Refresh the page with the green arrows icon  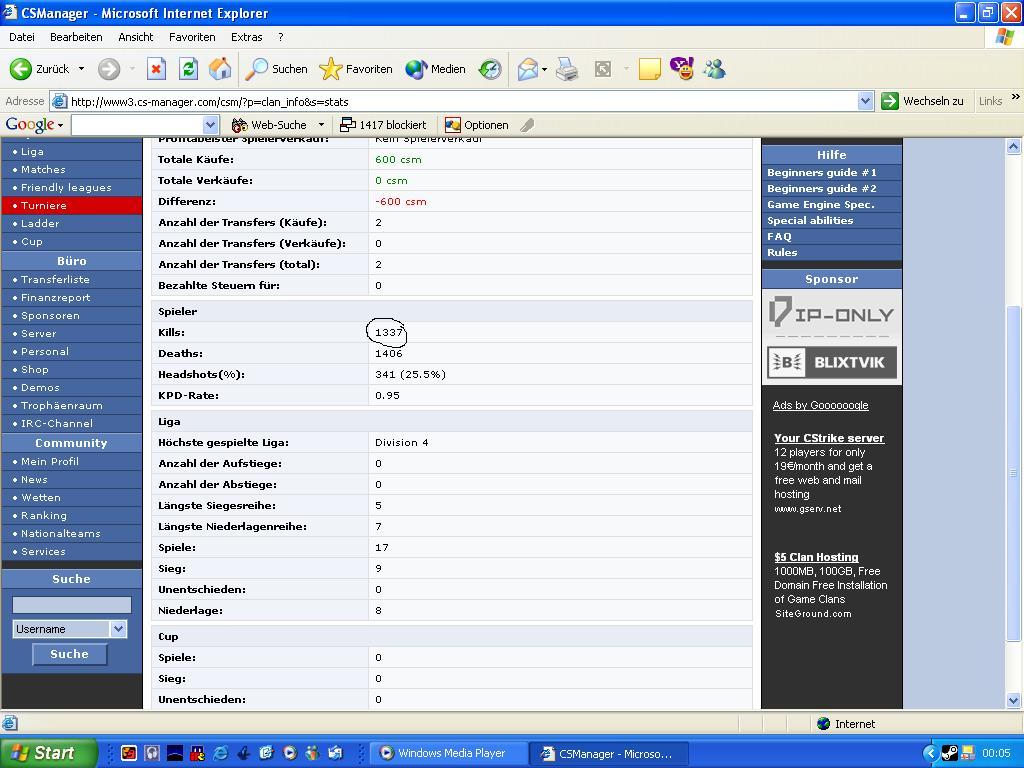(x=188, y=69)
